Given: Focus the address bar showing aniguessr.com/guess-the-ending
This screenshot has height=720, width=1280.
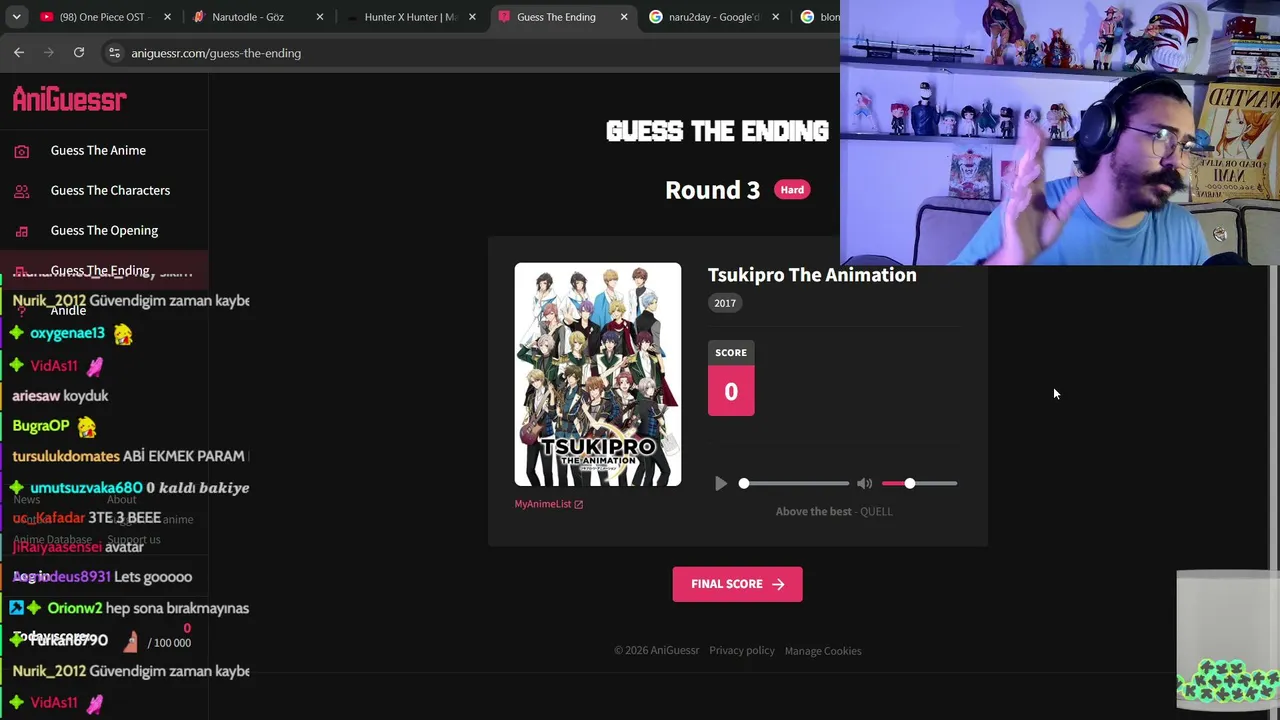Looking at the screenshot, I should 470,53.
